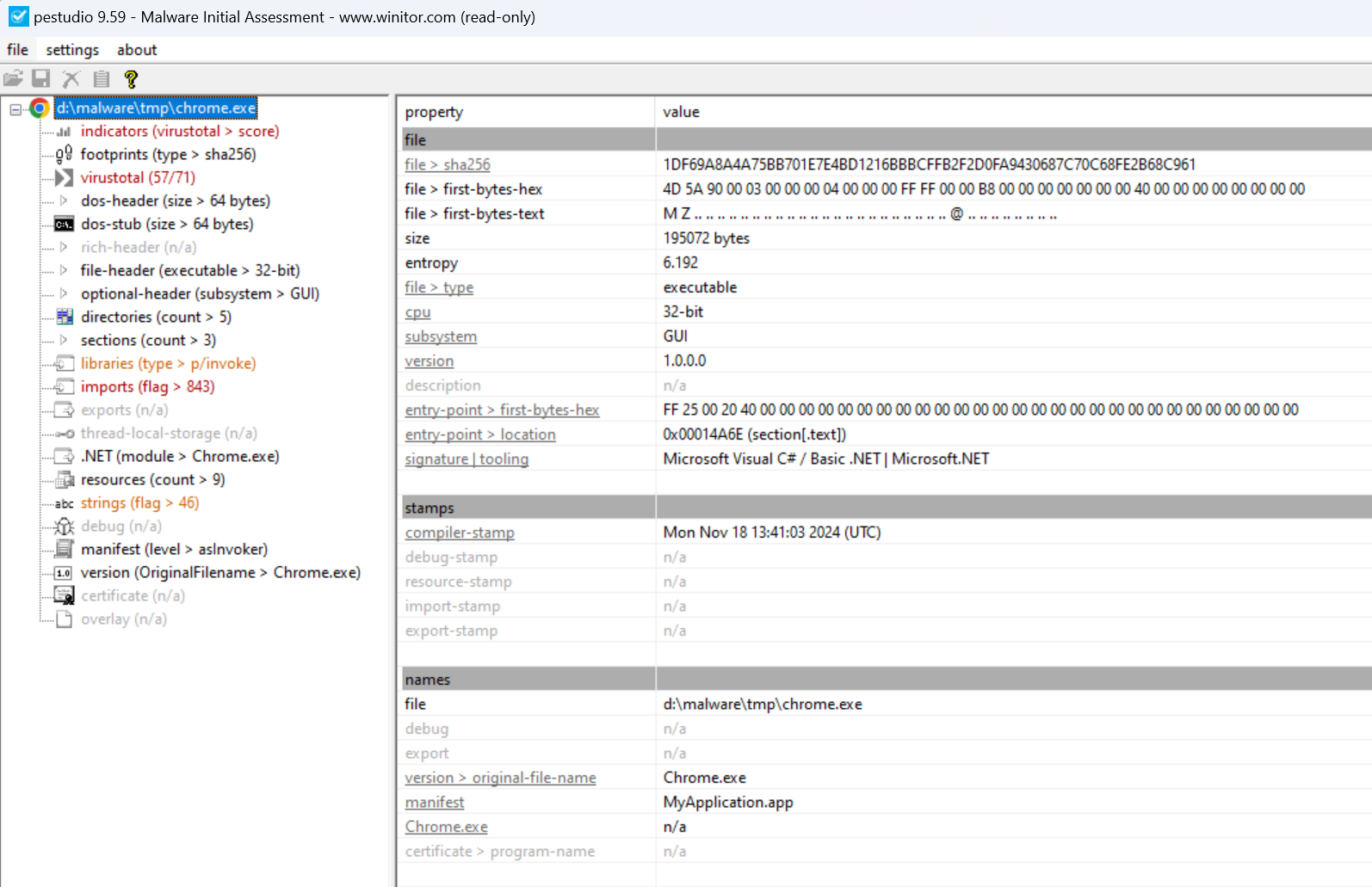Click the yellow question mark help icon
The width and height of the screenshot is (1372, 887).
pyautogui.click(x=131, y=79)
